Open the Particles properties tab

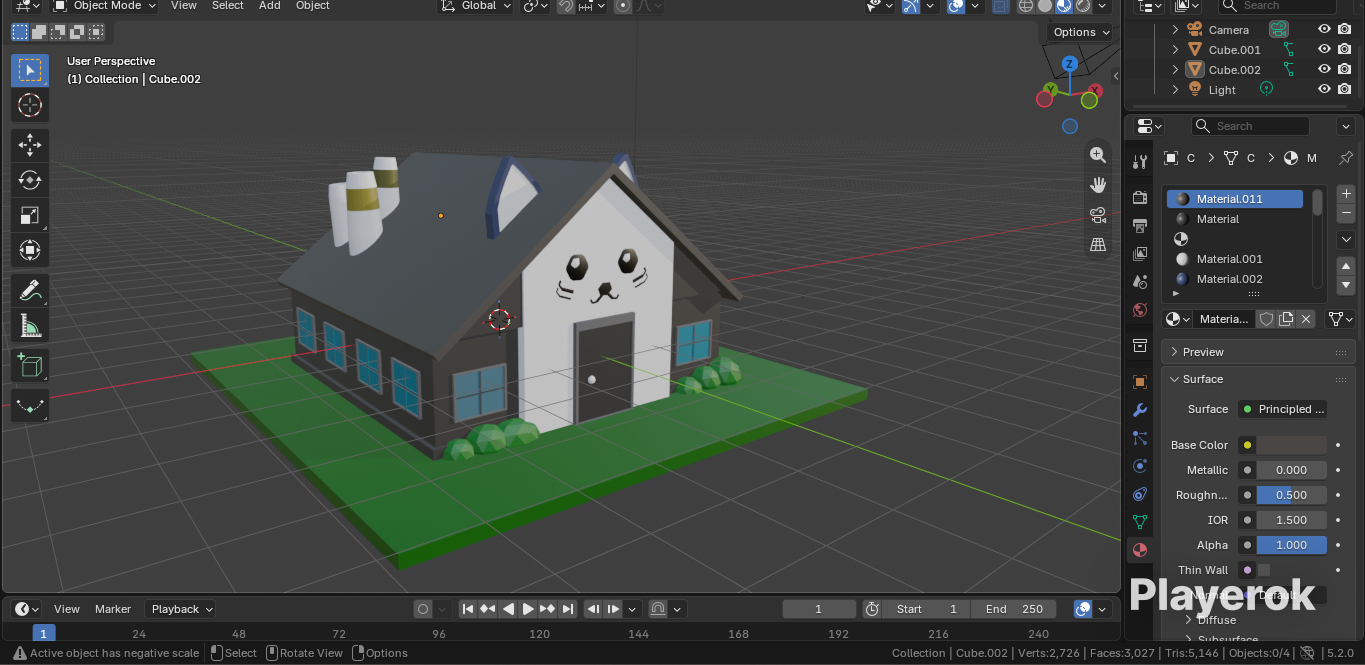click(1139, 438)
